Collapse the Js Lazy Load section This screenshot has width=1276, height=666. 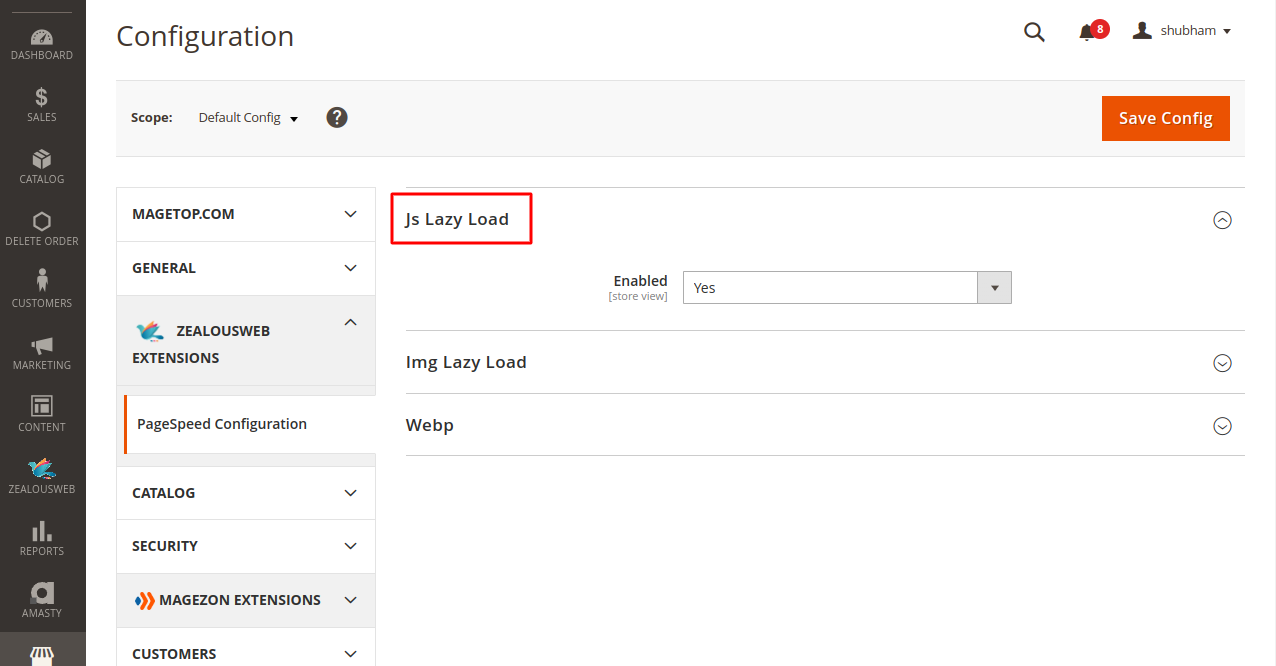tap(1222, 220)
